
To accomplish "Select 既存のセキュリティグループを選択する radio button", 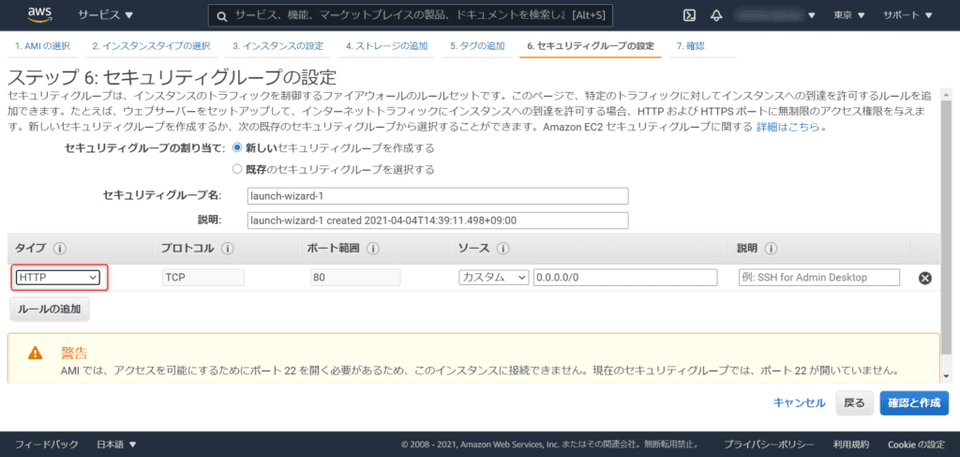I will click(237, 168).
